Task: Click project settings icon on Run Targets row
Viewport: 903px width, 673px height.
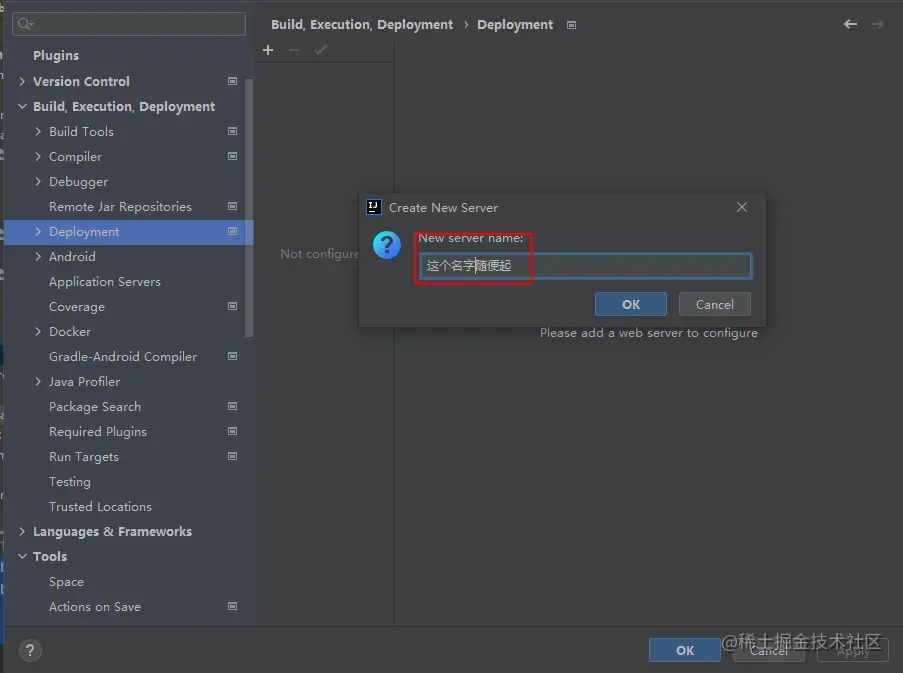Action: point(233,456)
